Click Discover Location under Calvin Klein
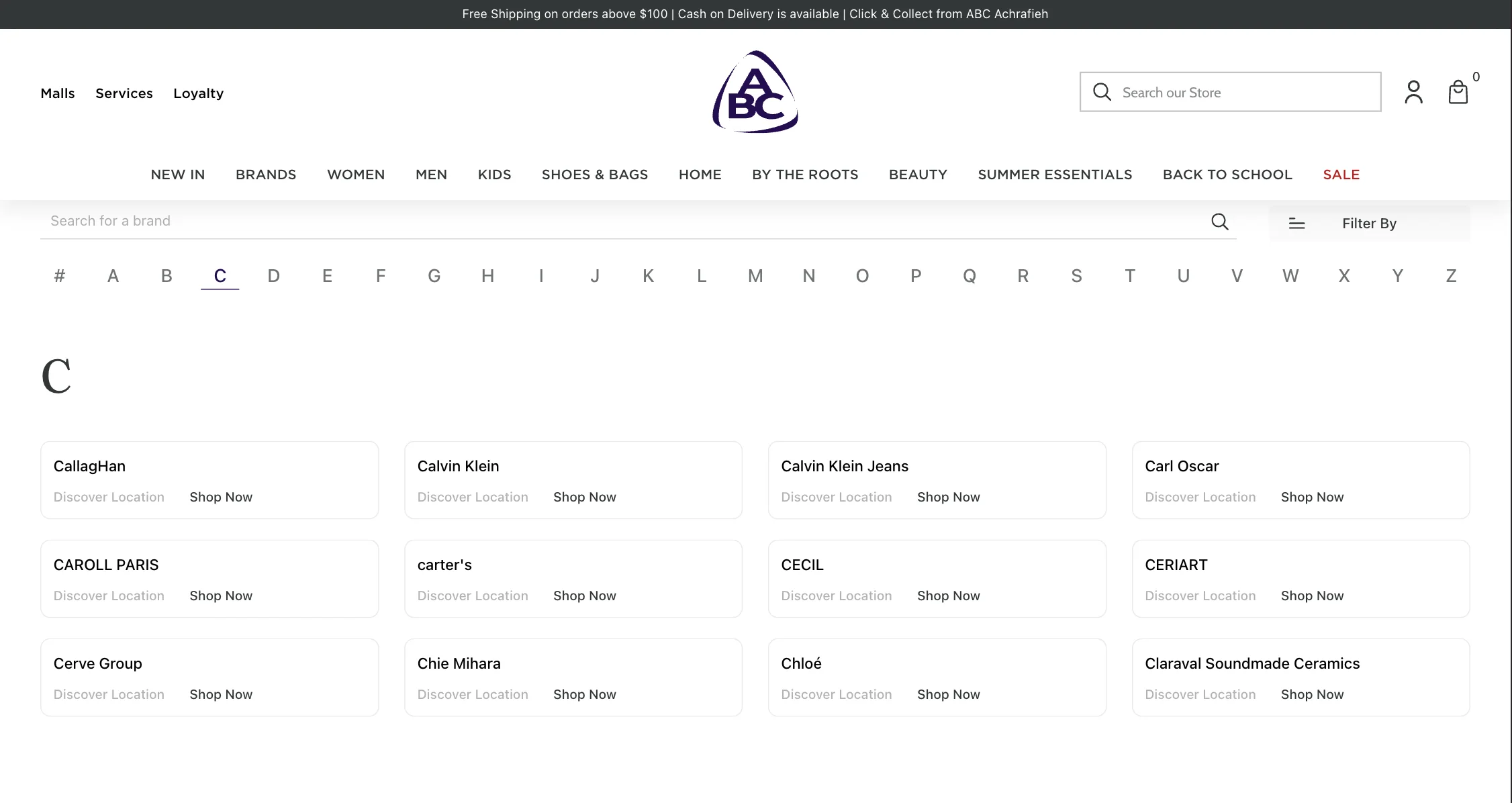Viewport: 1512px width, 803px height. (x=473, y=498)
